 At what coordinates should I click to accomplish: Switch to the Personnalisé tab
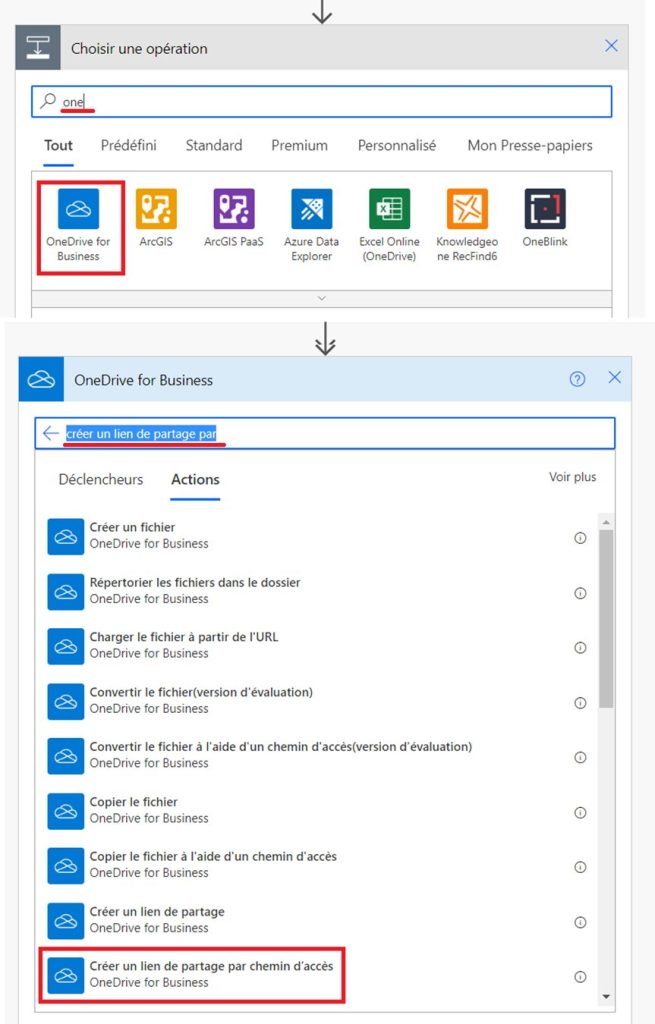397,145
